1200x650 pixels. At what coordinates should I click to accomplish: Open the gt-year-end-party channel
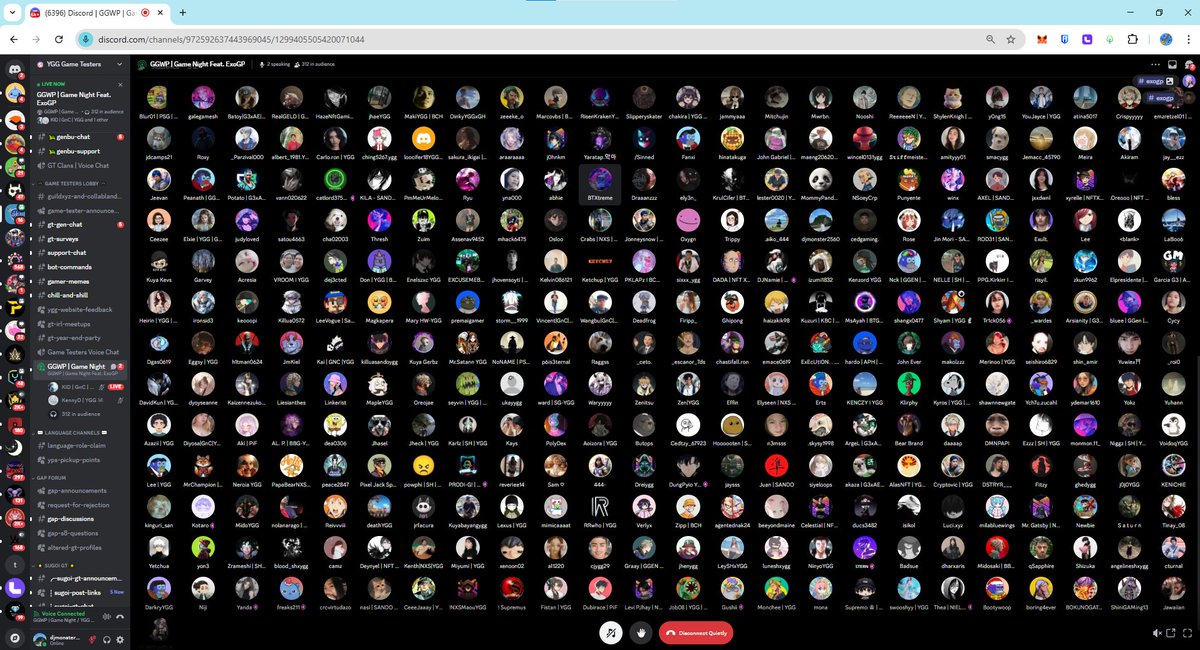82,338
